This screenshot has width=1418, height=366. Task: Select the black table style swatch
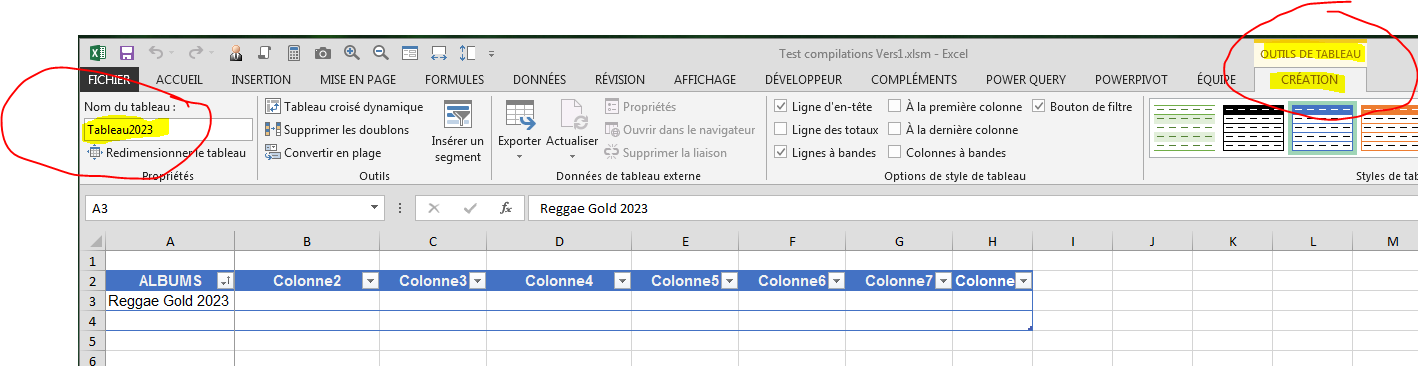pyautogui.click(x=1253, y=128)
